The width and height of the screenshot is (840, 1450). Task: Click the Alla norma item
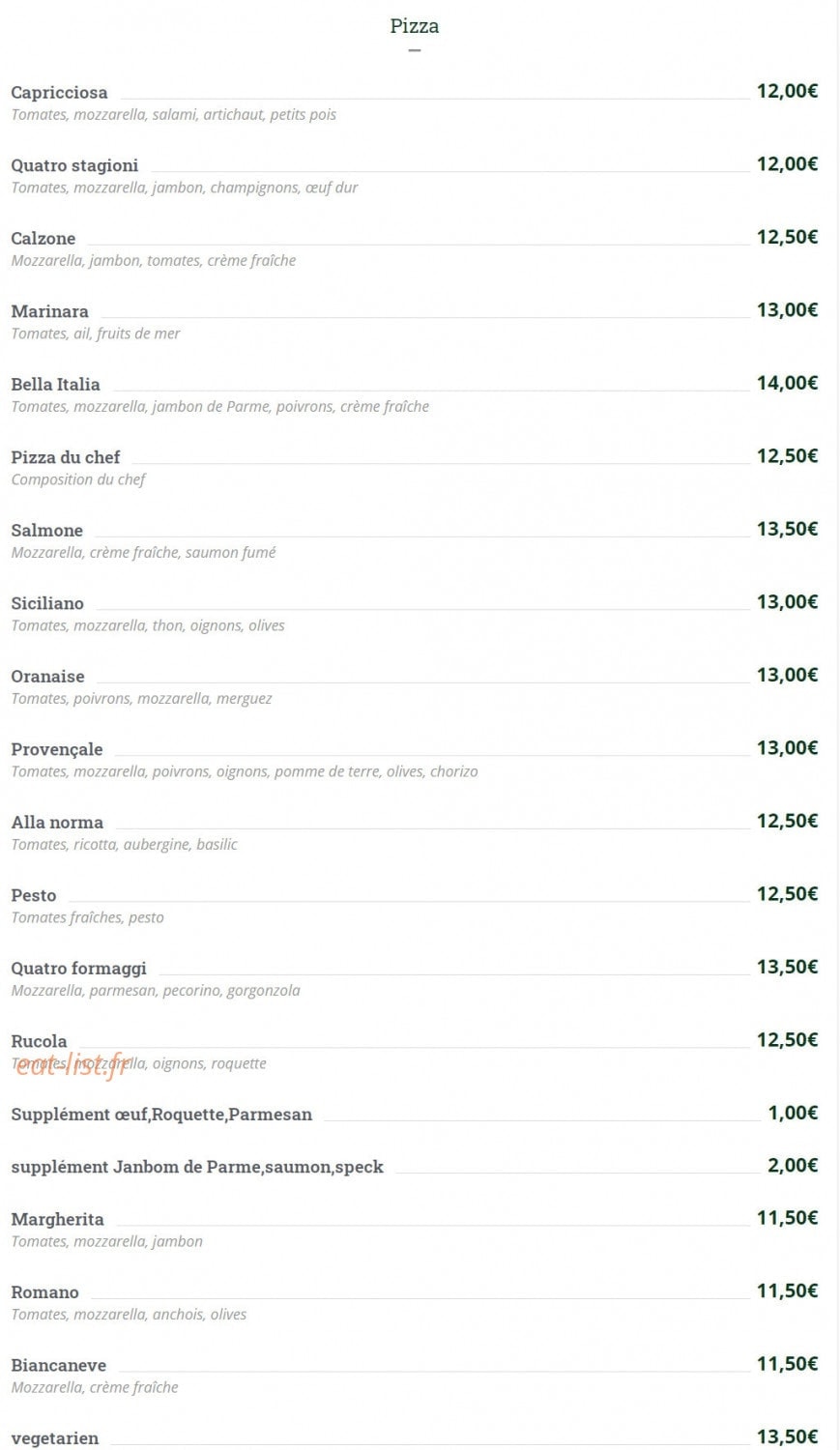(57, 823)
